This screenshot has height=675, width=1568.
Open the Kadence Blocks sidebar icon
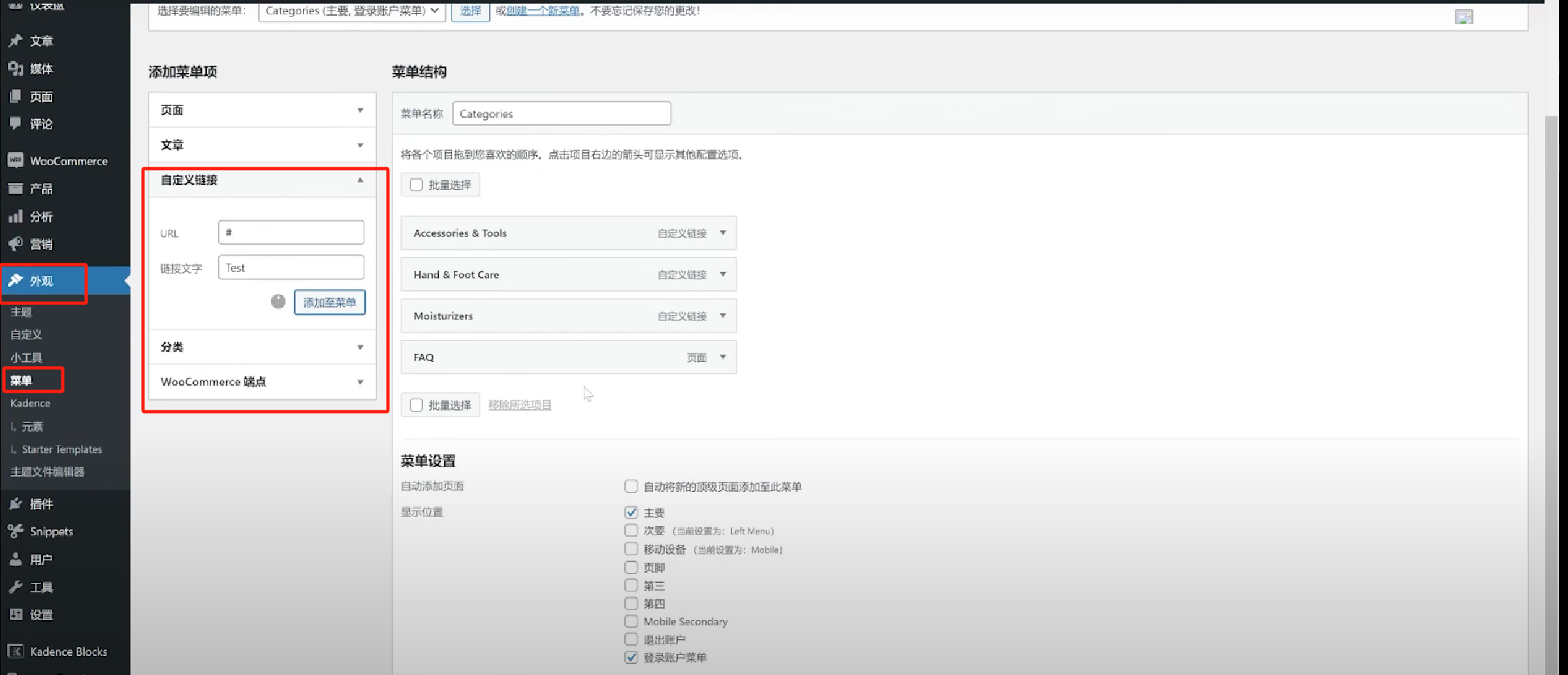point(14,651)
